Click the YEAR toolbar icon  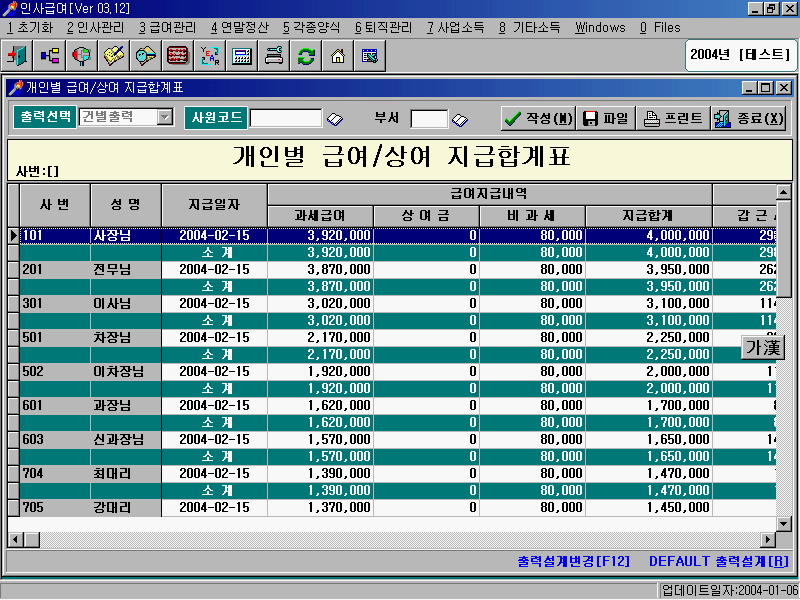(210, 56)
